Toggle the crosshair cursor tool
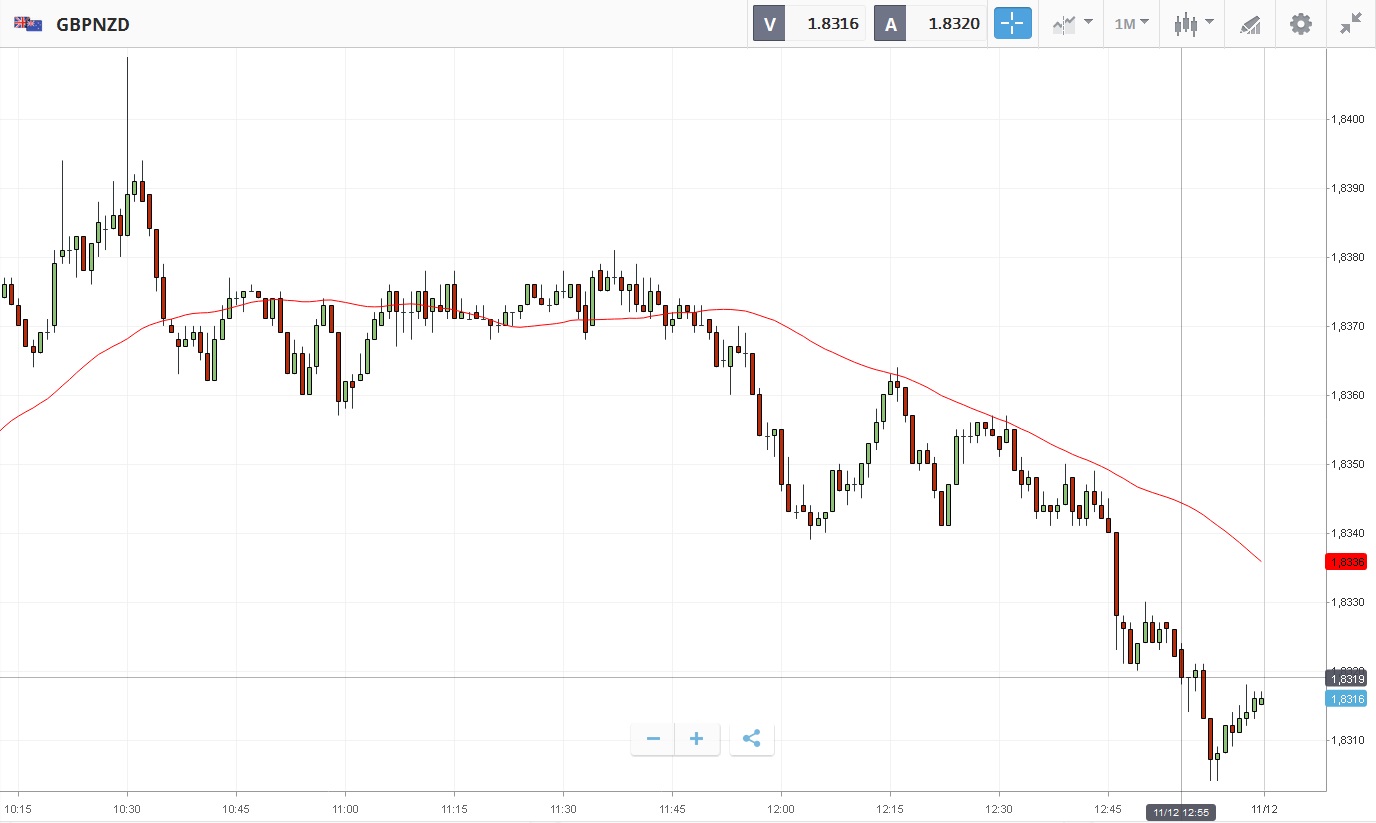This screenshot has height=823, width=1376. 1012,23
